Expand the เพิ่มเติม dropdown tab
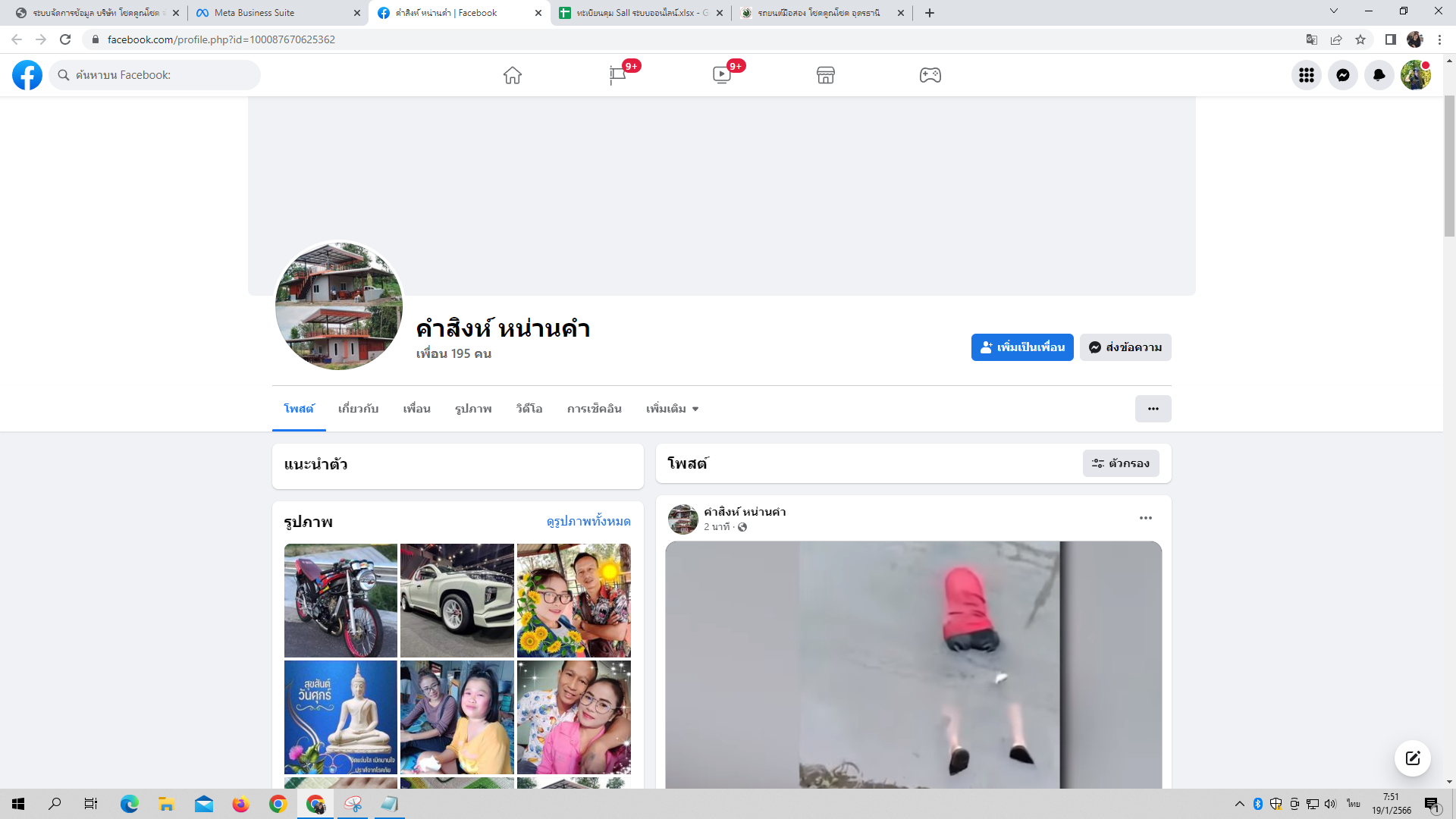Screen dimensions: 1456x819 (x=672, y=409)
